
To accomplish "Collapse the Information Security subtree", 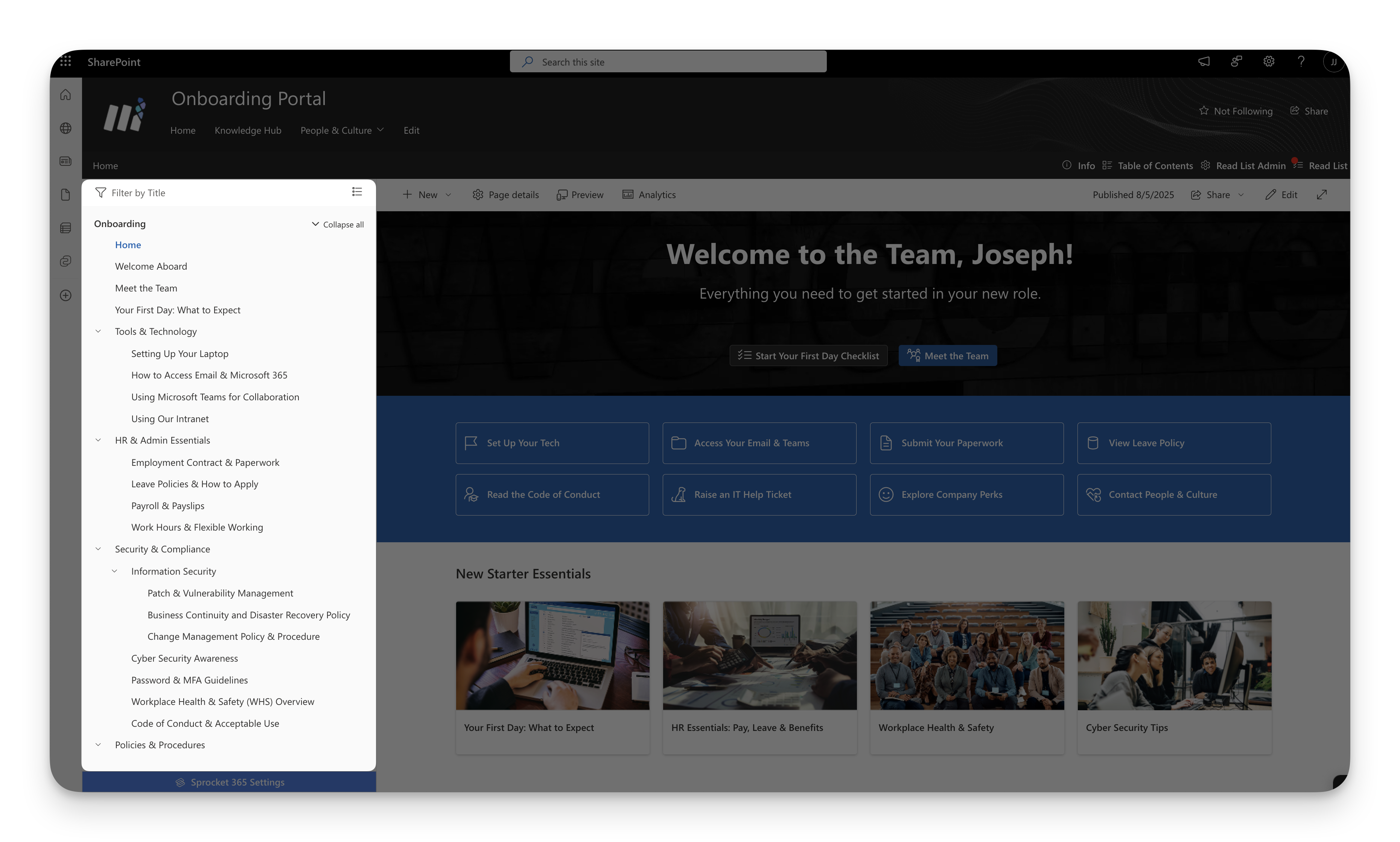I will coord(114,571).
